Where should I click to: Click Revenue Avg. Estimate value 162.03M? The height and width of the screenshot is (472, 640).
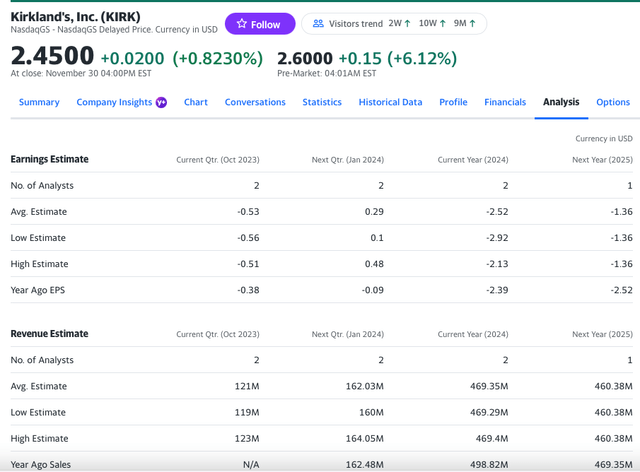364,386
